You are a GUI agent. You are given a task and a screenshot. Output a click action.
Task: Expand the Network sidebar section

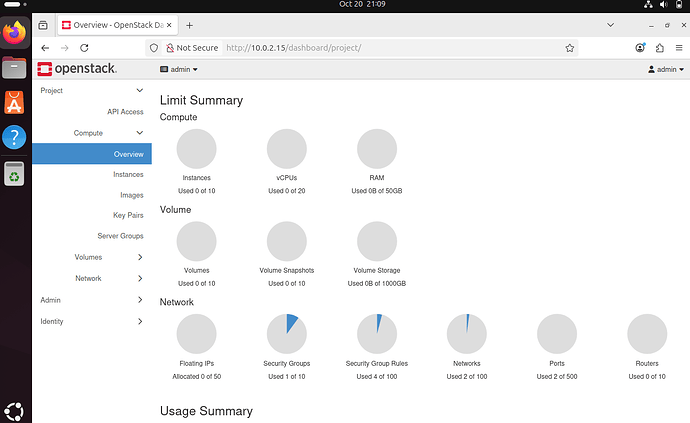(x=92, y=278)
